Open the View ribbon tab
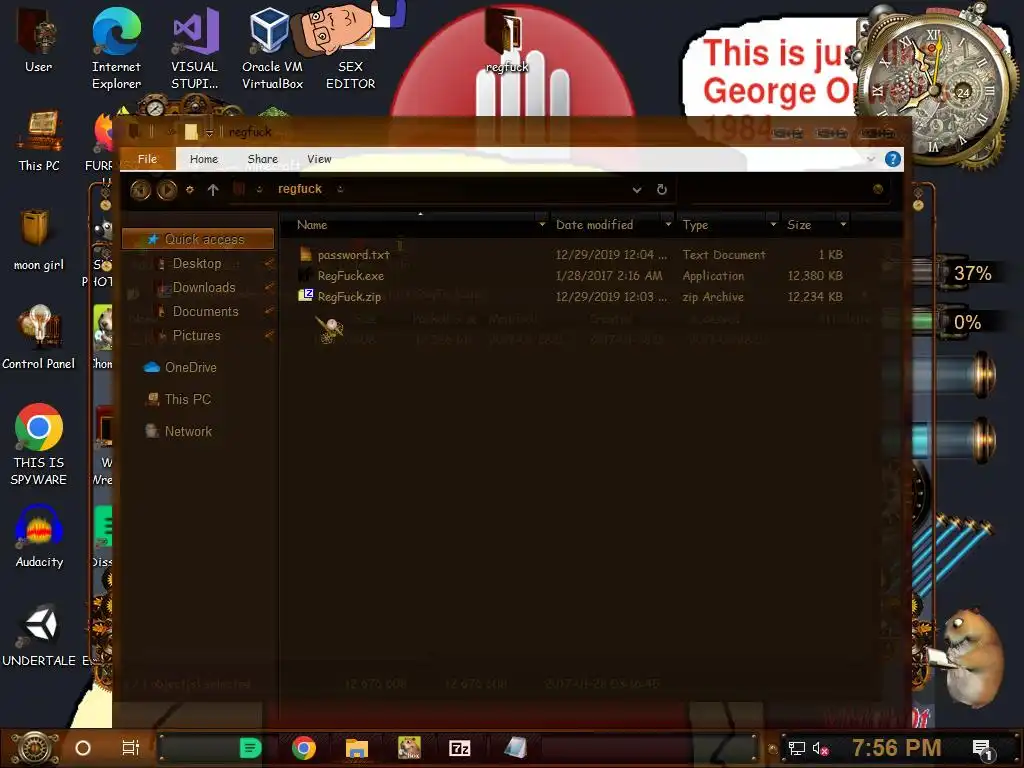 (x=319, y=159)
